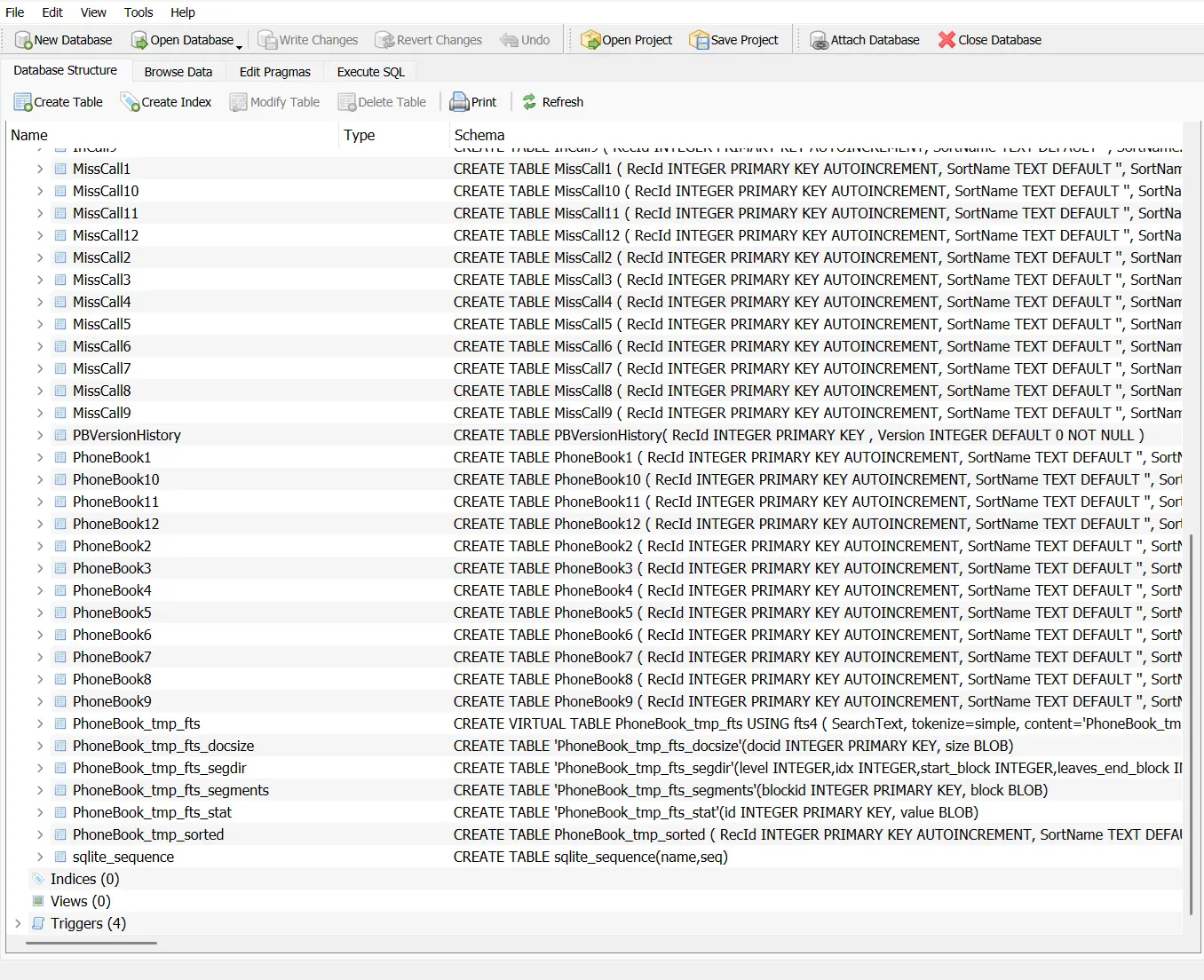Select the Indices (0) row
This screenshot has width=1204, height=980.
[595, 879]
